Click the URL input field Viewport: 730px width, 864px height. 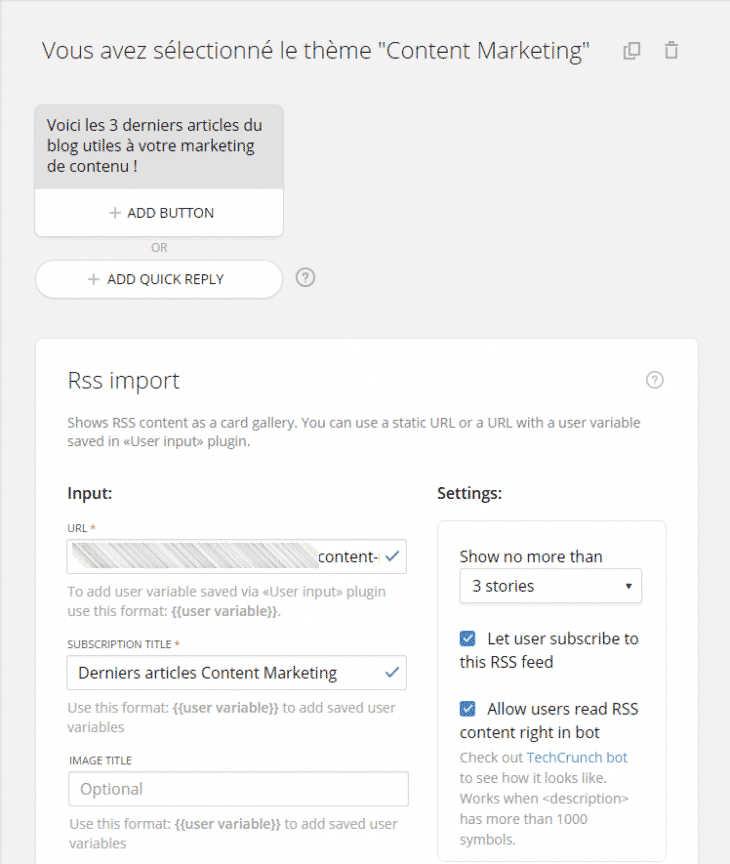236,557
